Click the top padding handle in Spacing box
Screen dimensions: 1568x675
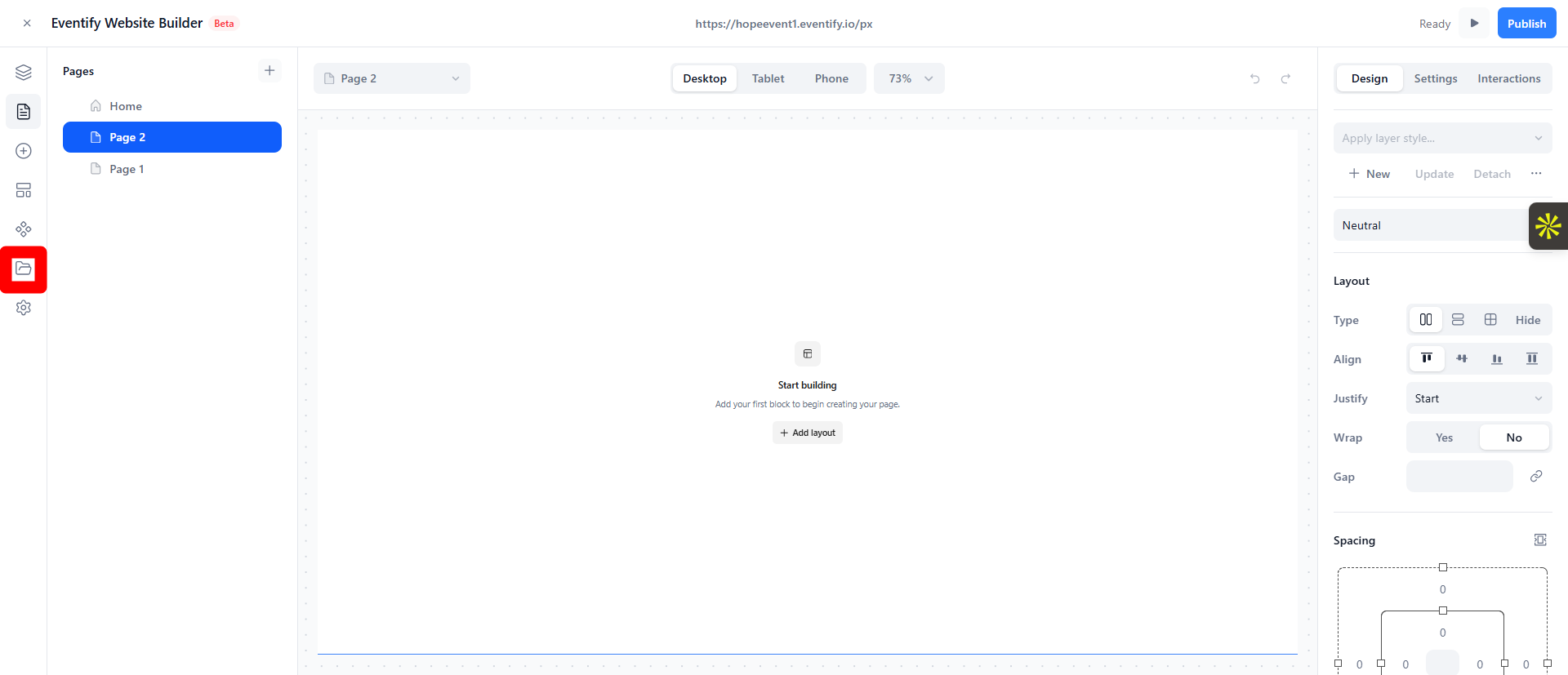click(x=1443, y=611)
